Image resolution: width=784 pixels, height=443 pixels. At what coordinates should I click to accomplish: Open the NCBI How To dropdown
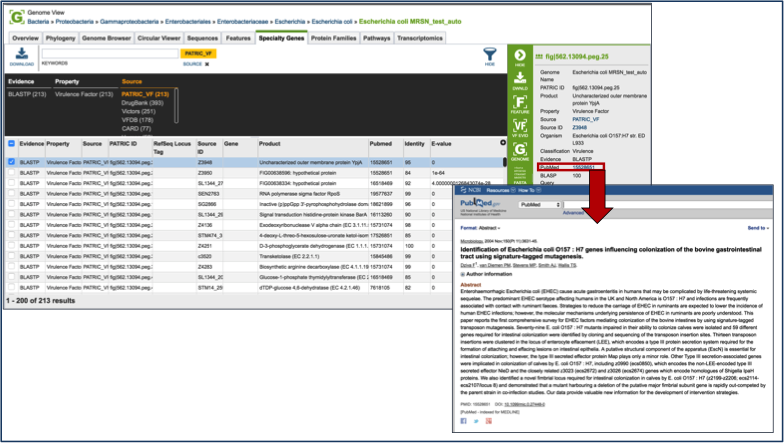[x=530, y=190]
